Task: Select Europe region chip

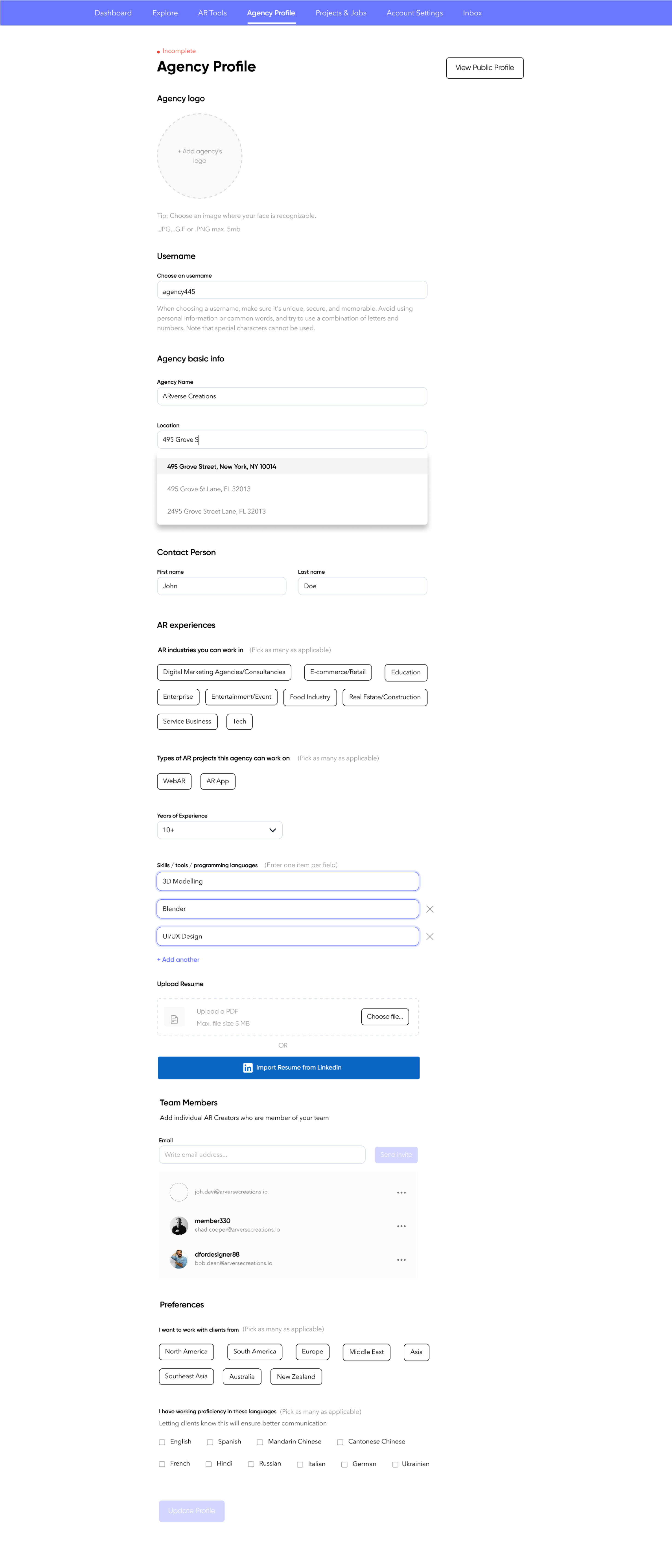Action: [312, 1352]
